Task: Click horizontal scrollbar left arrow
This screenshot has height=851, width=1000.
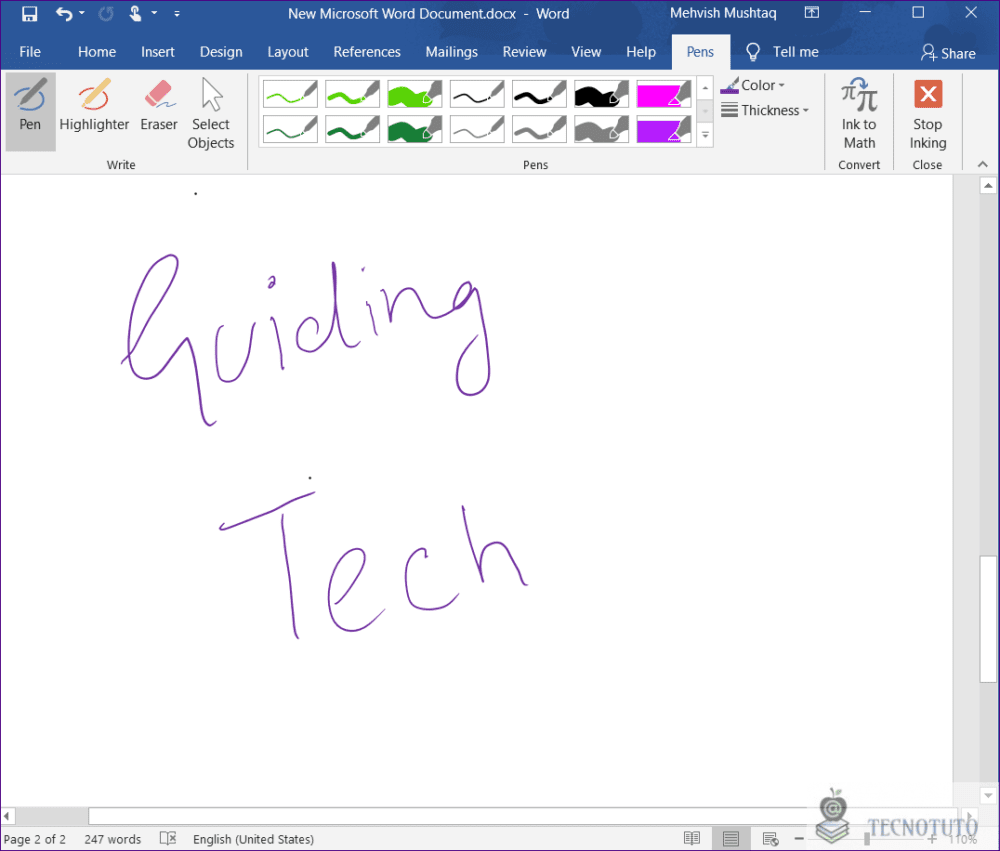Action: click(x=7, y=816)
